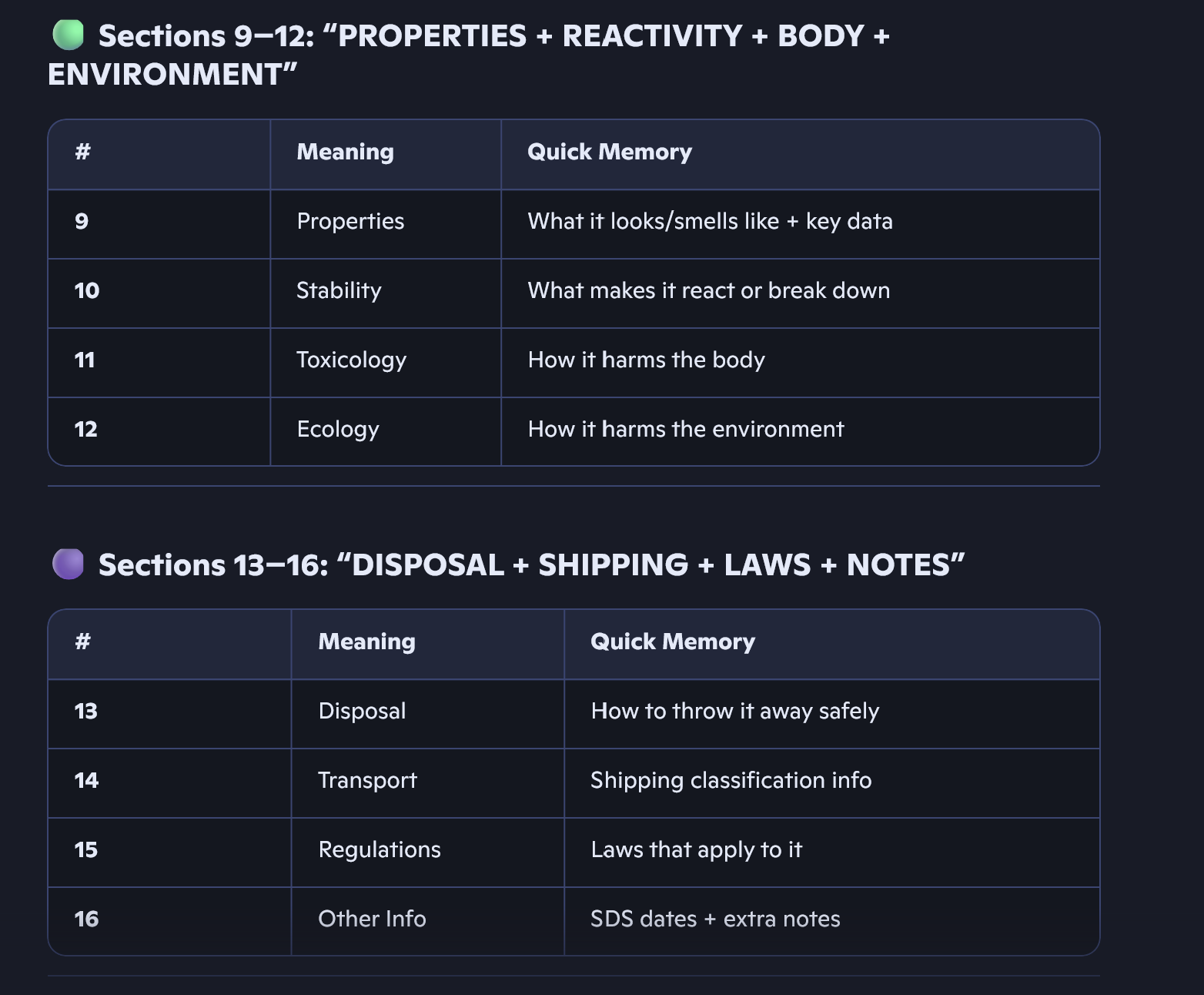The height and width of the screenshot is (995, 1204).
Task: Click the "SDS dates + extra notes" cell
Action: tap(715, 919)
